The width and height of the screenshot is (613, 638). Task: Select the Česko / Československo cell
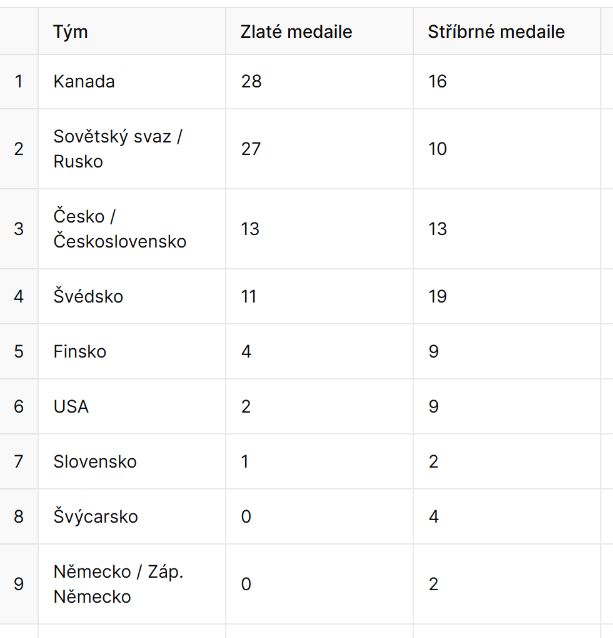click(x=132, y=229)
